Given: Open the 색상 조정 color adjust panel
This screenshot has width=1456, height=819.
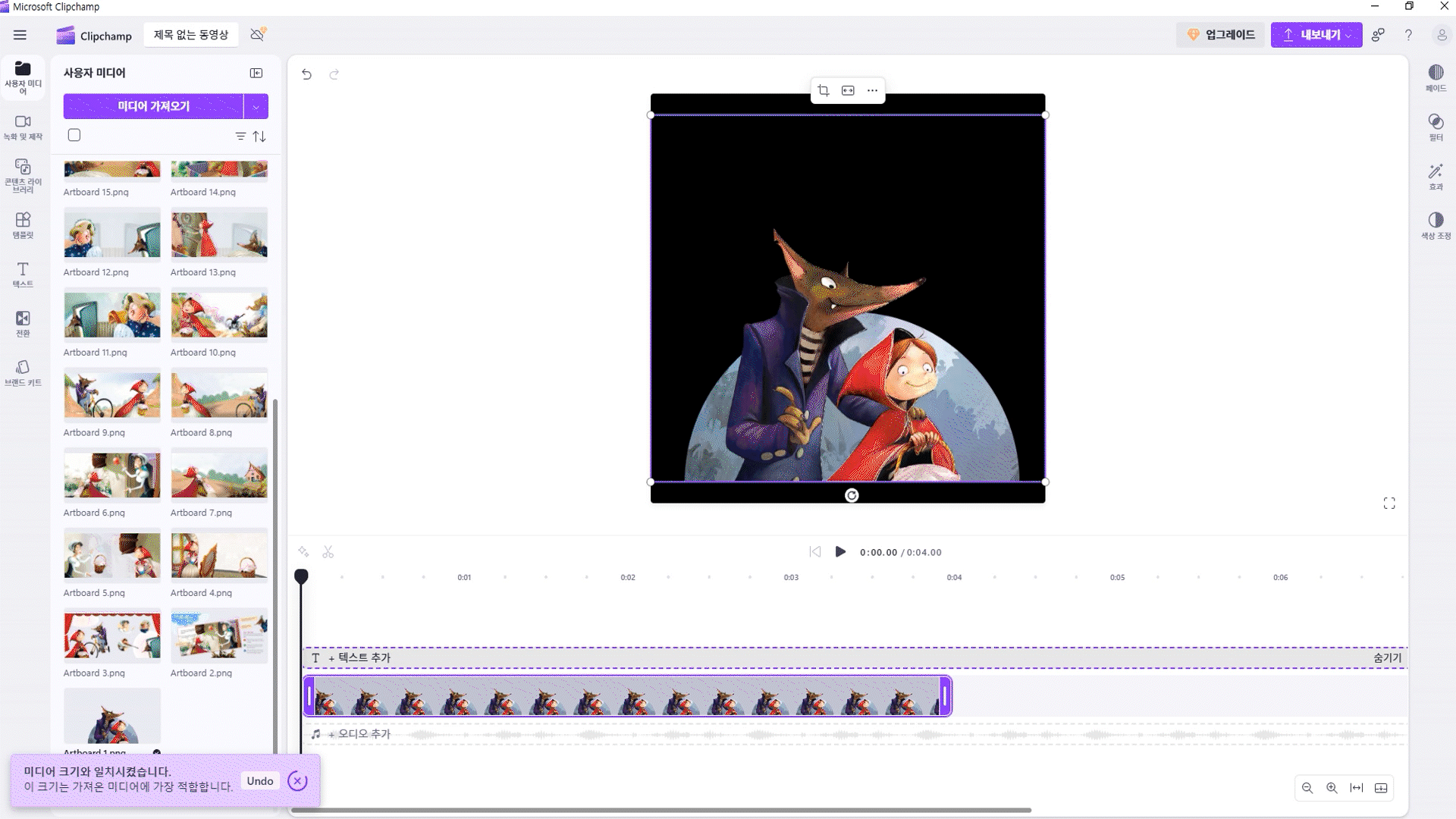Looking at the screenshot, I should point(1436,226).
